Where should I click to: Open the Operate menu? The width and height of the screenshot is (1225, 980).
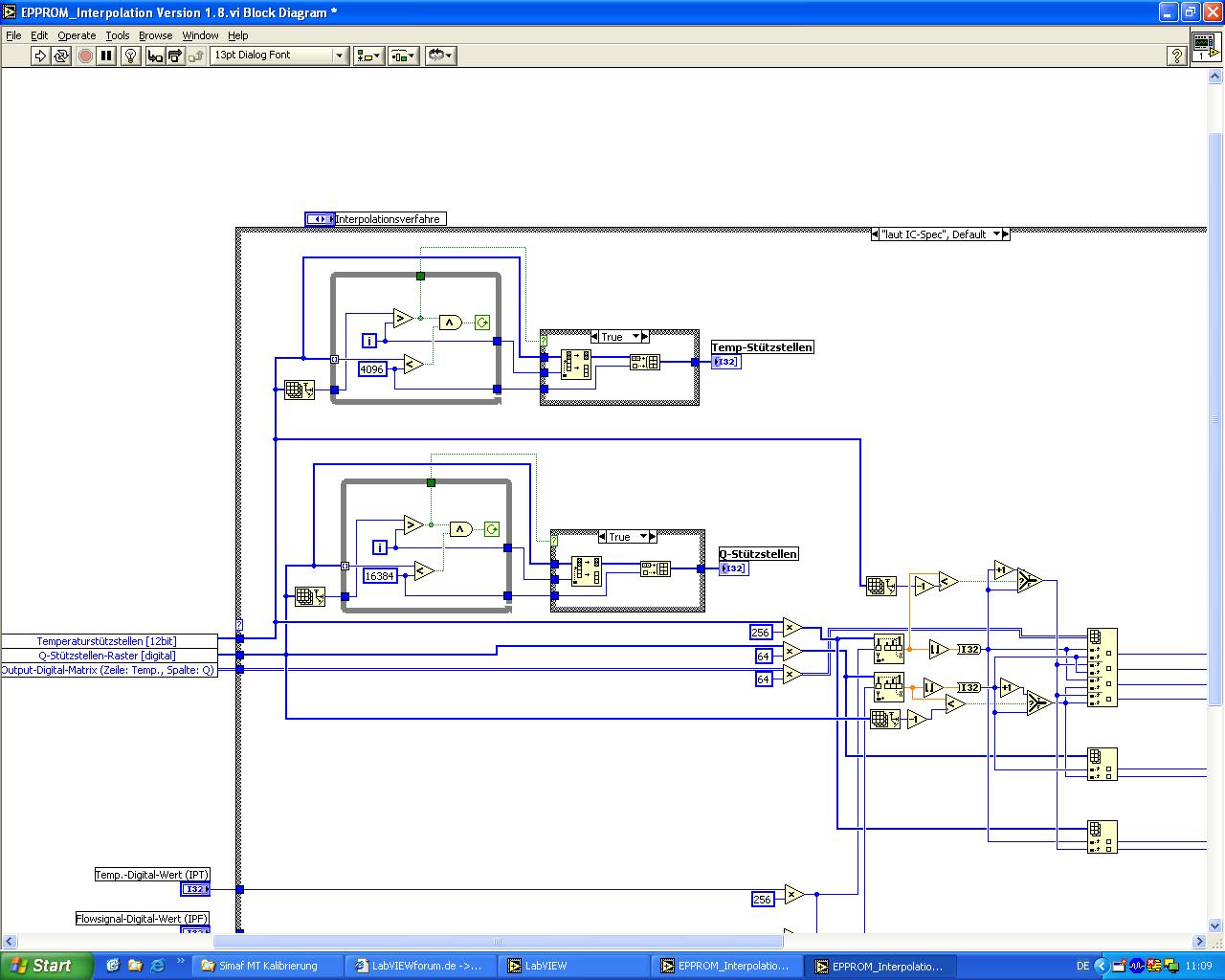(x=77, y=35)
